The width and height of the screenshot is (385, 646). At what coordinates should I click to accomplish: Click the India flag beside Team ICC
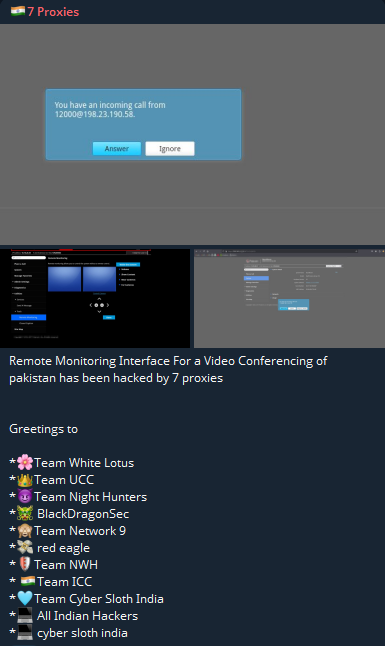(28, 581)
